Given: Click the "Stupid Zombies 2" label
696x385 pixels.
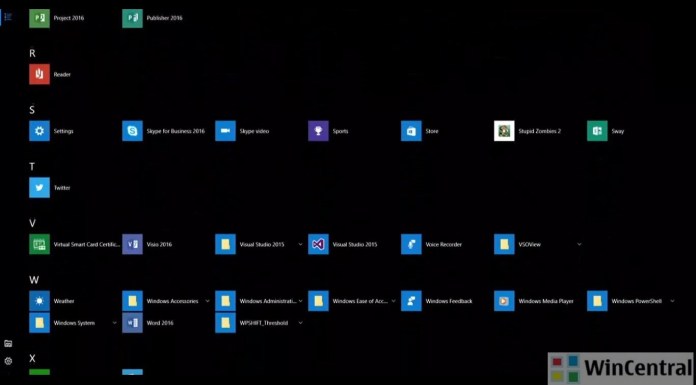Looking at the screenshot, I should (x=540, y=131).
